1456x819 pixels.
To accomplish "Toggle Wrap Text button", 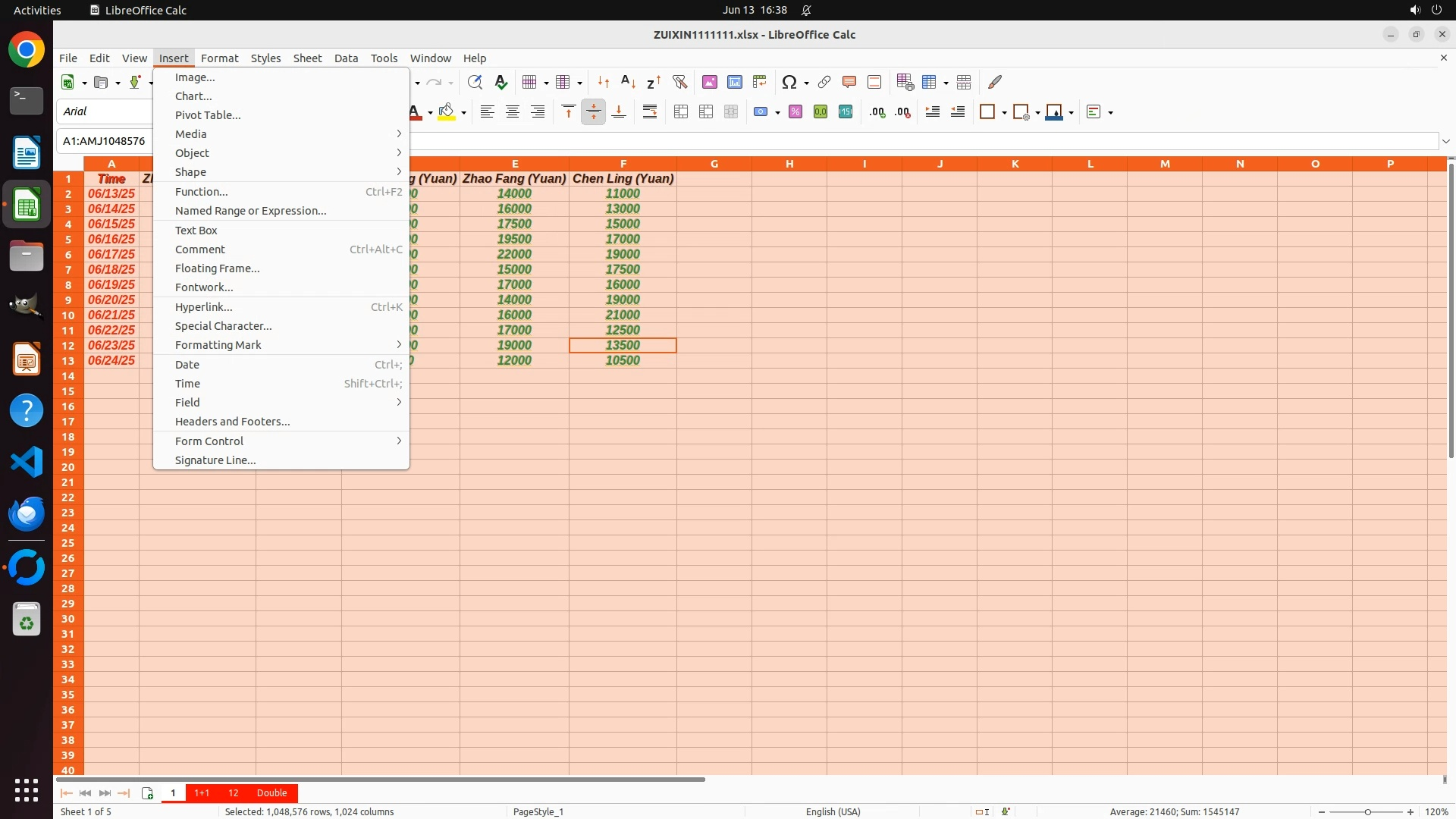I will (x=650, y=111).
